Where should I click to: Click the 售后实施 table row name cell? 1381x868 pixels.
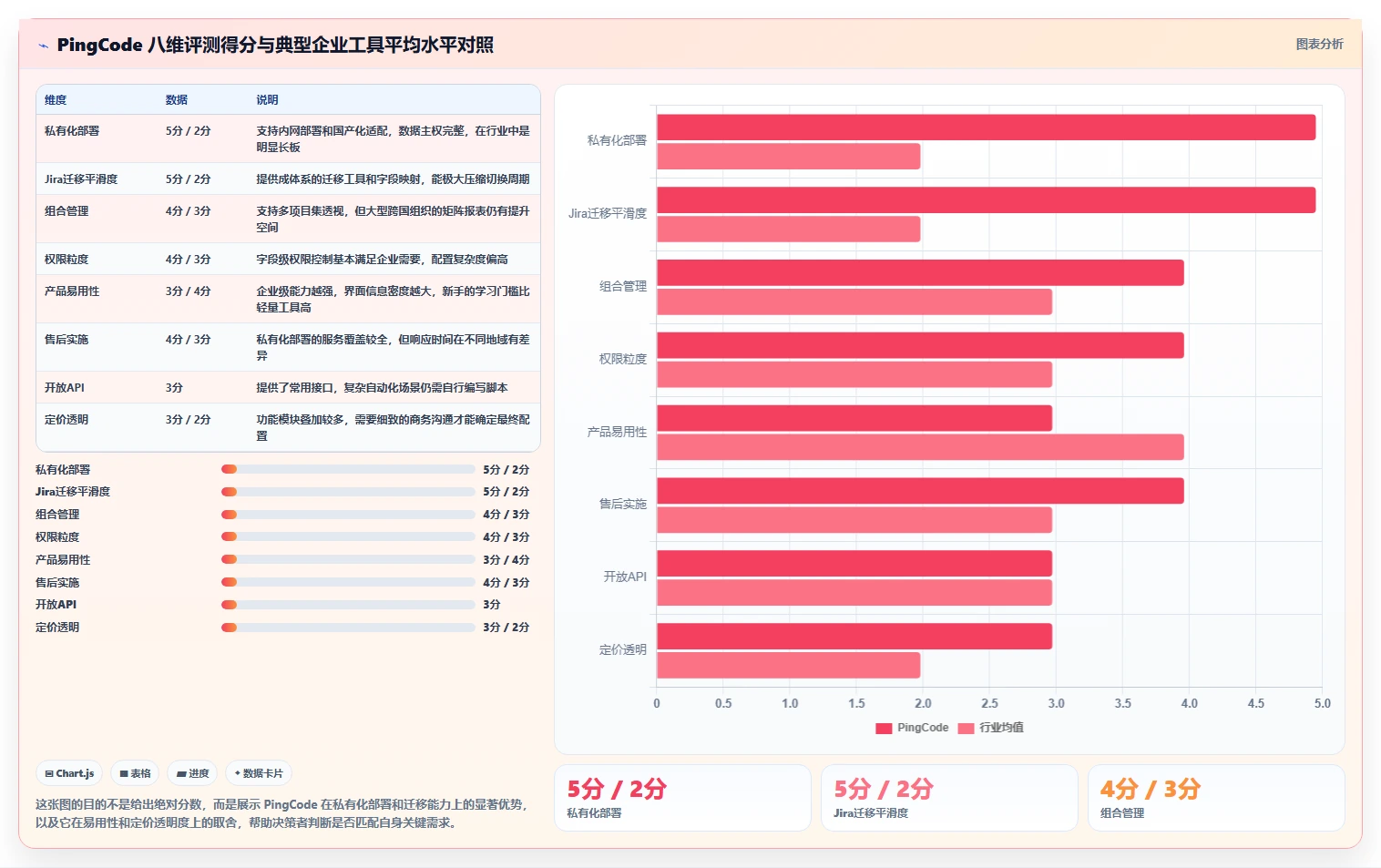pyautogui.click(x=66, y=340)
